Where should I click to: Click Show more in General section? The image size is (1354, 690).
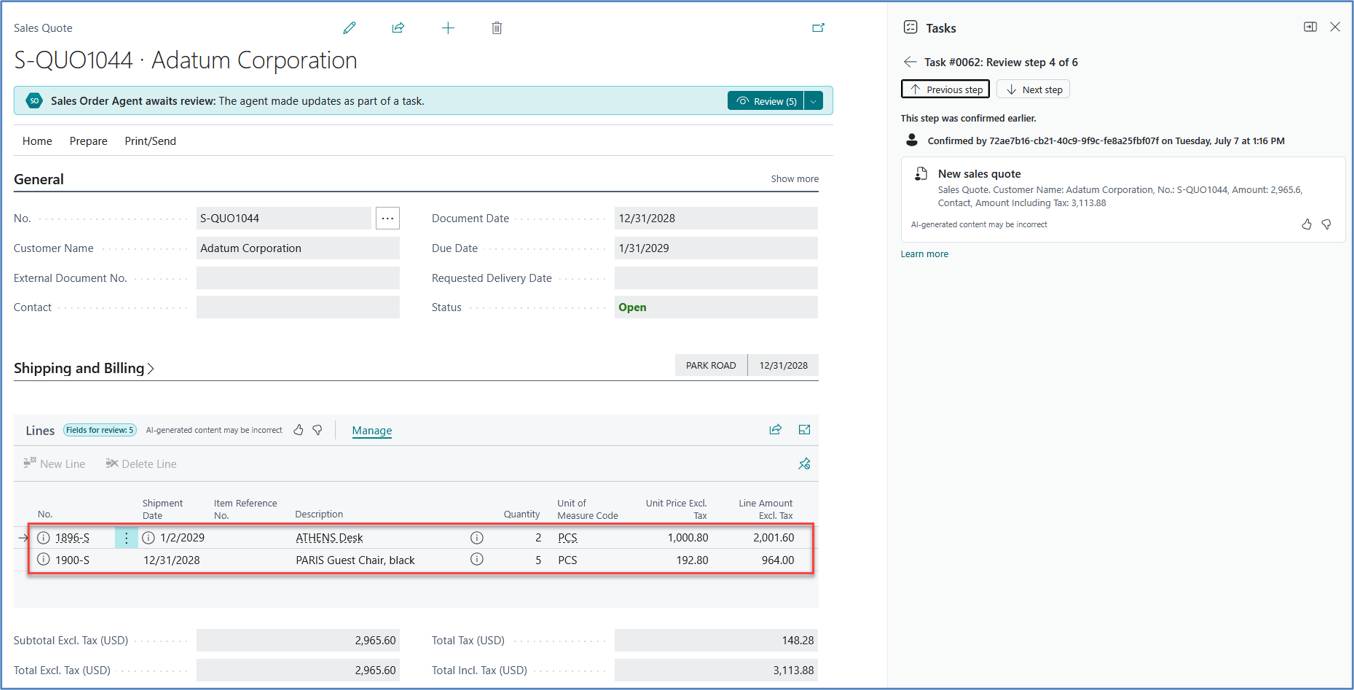[794, 179]
